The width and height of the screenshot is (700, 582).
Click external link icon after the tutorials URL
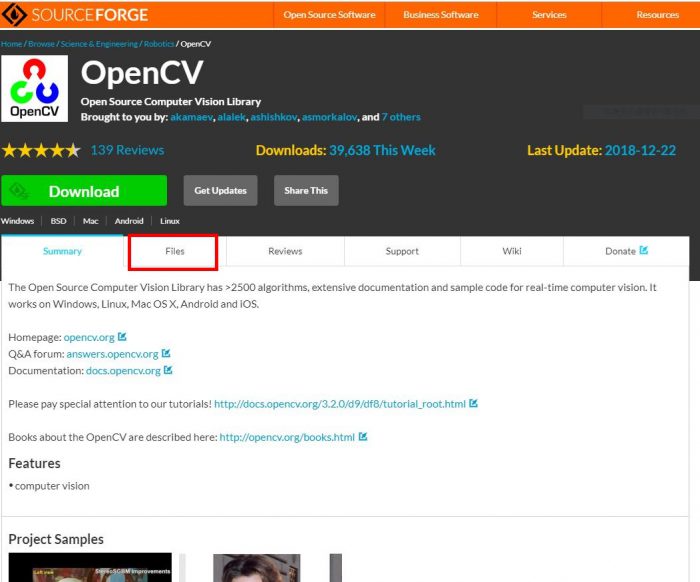(473, 404)
